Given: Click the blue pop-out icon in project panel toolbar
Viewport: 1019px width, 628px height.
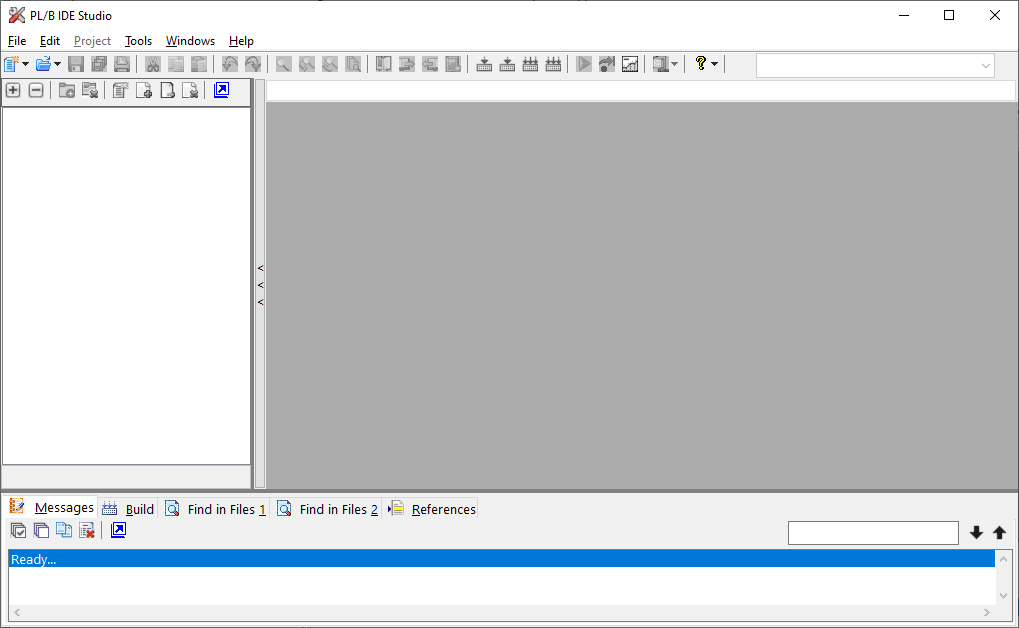Looking at the screenshot, I should tap(221, 90).
